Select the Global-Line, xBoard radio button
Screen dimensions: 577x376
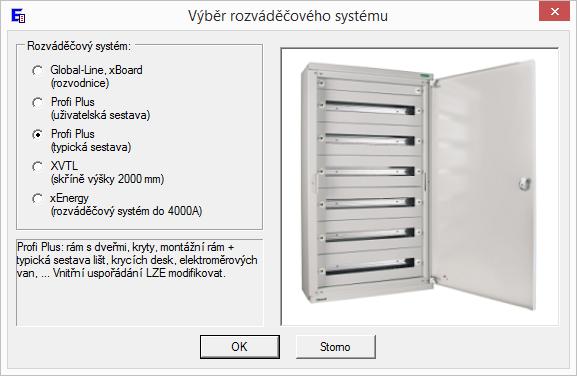pos(37,70)
